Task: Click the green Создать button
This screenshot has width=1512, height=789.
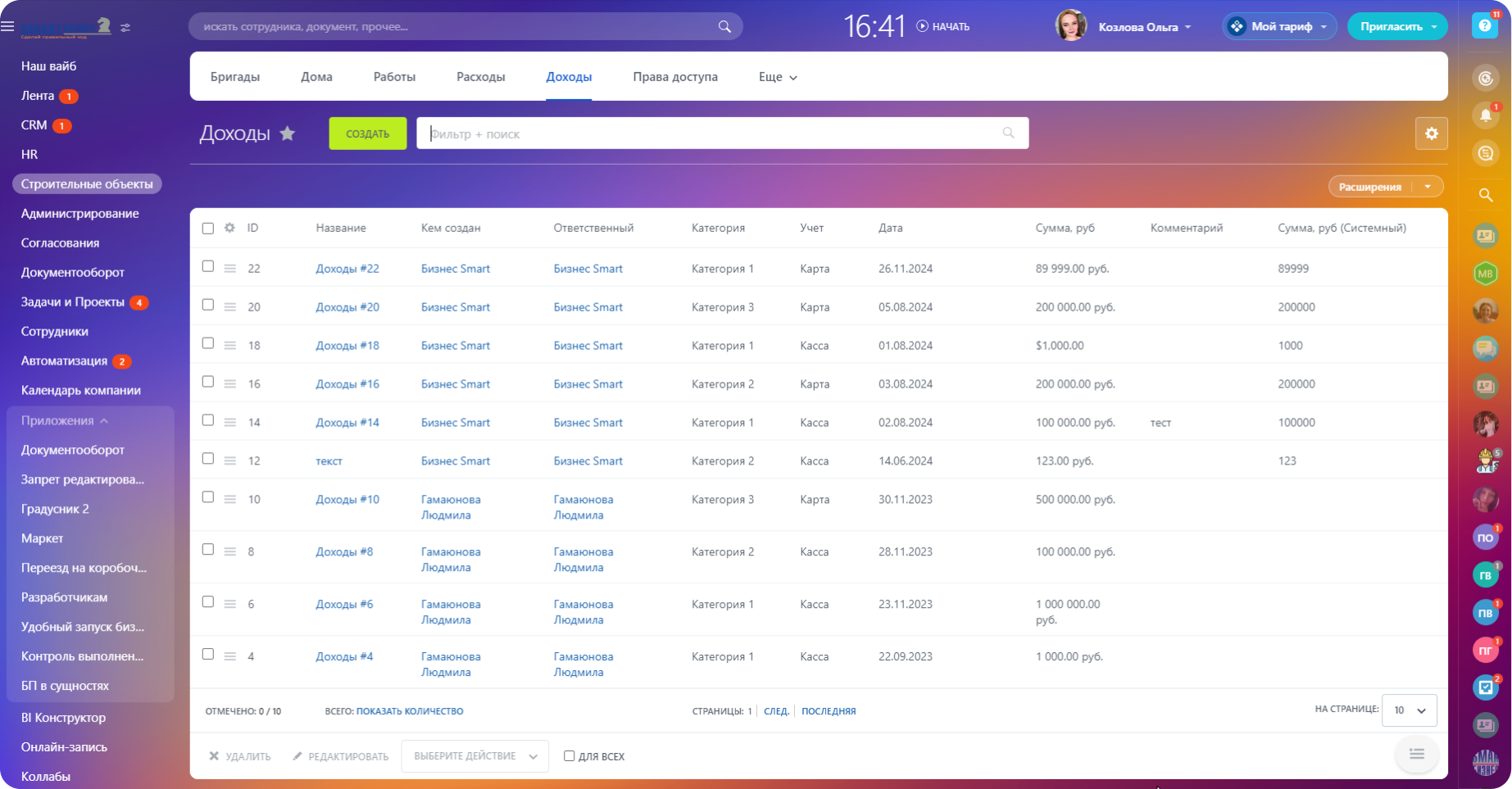Action: pyautogui.click(x=368, y=134)
